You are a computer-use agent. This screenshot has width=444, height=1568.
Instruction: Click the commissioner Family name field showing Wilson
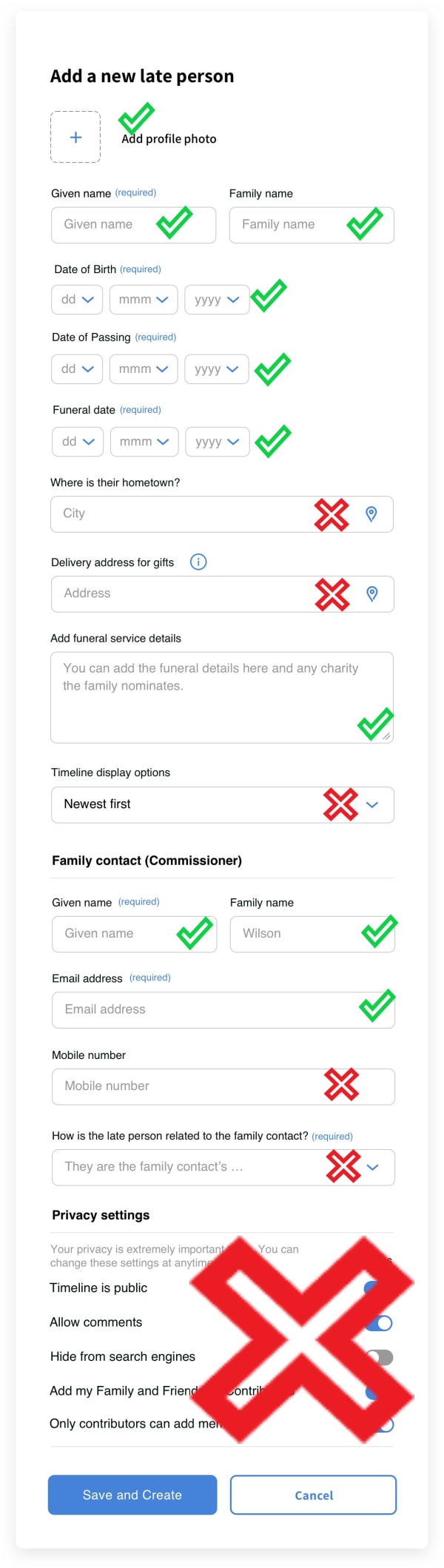[x=296, y=935]
